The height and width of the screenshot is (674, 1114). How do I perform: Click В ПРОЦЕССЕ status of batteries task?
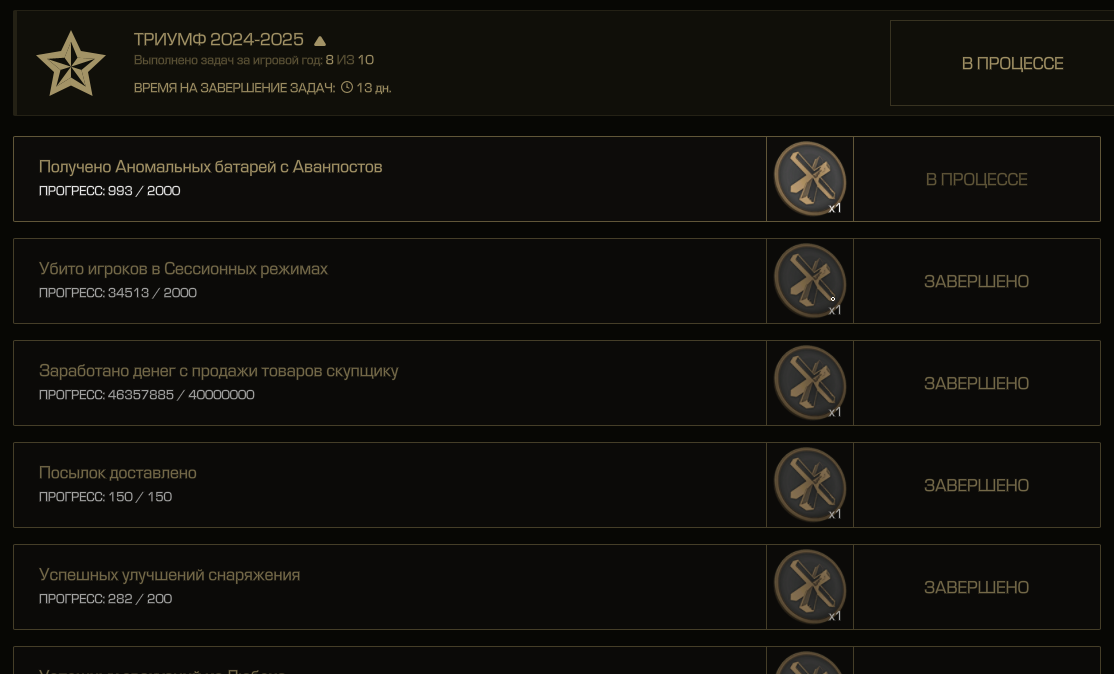(x=976, y=179)
